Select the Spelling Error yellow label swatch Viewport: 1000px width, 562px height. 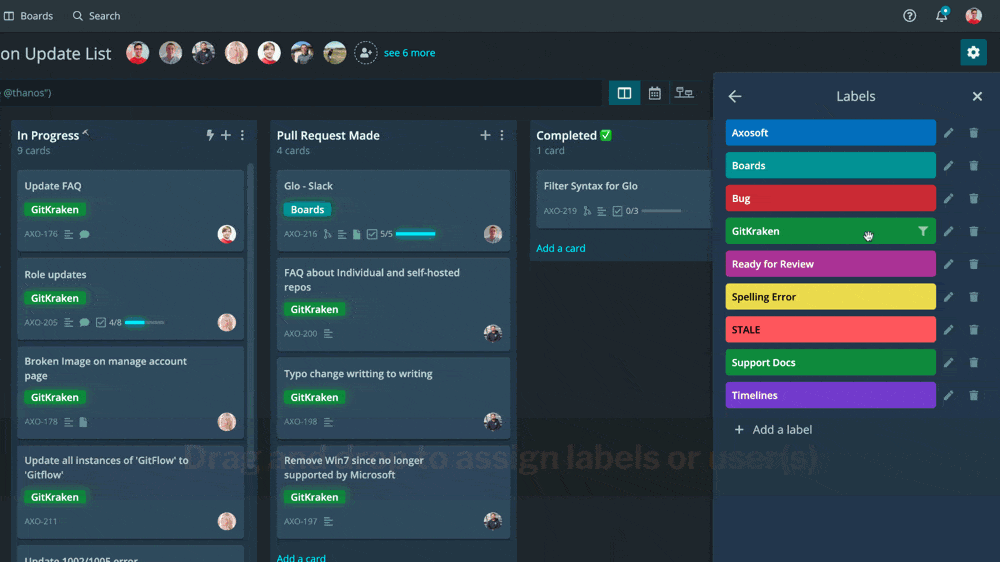pos(830,297)
